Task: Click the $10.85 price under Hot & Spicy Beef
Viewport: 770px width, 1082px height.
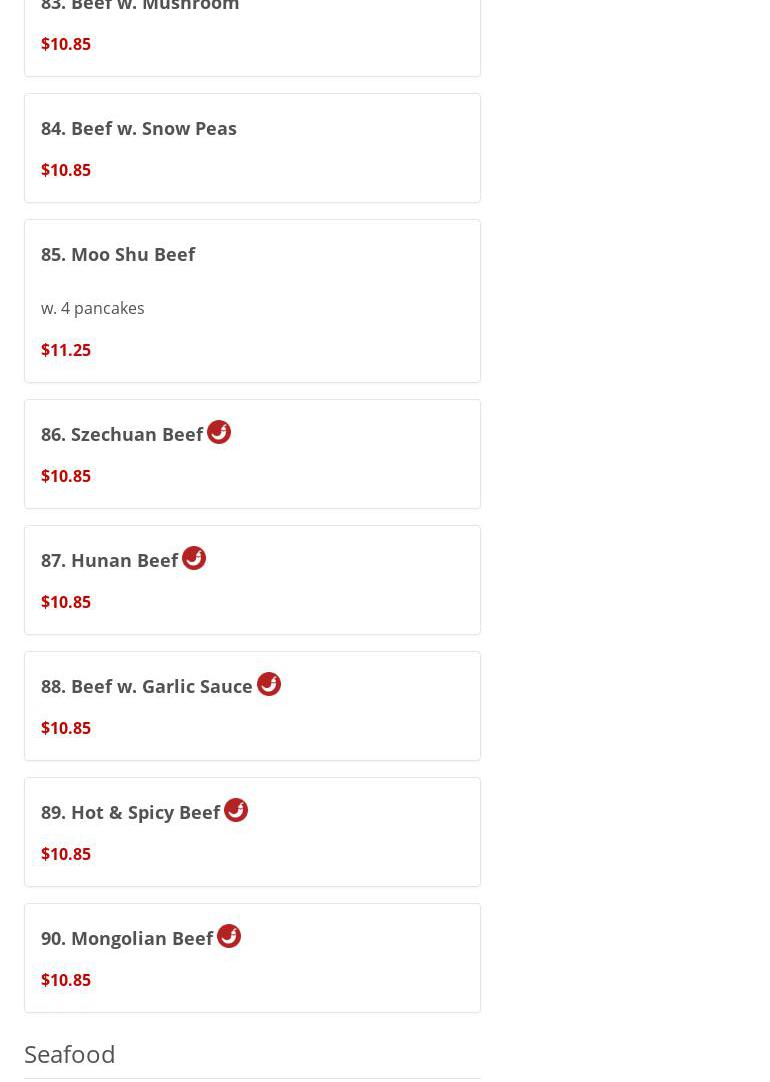Action: (66, 854)
